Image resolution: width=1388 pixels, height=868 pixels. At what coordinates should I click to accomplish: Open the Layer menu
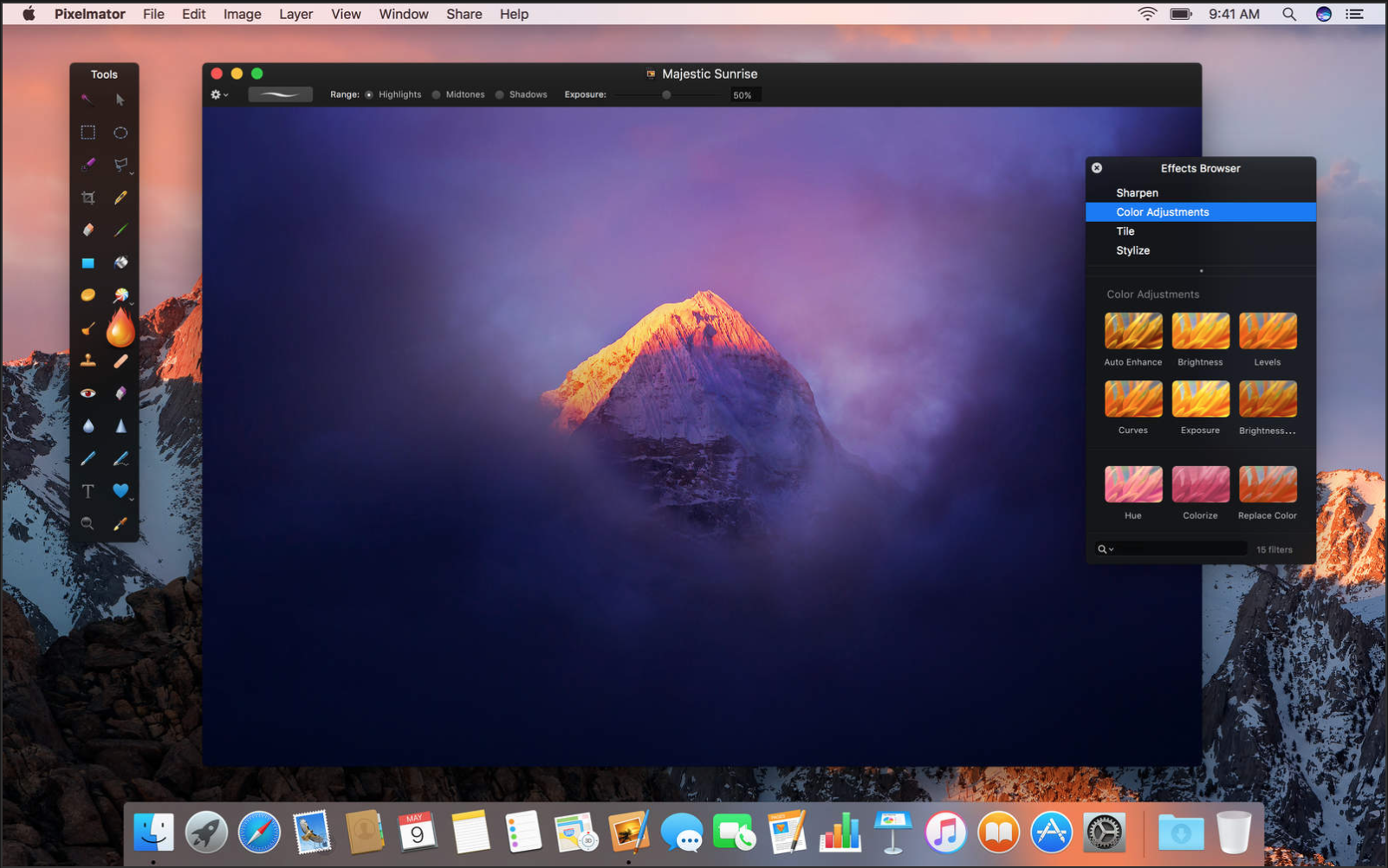click(x=295, y=14)
